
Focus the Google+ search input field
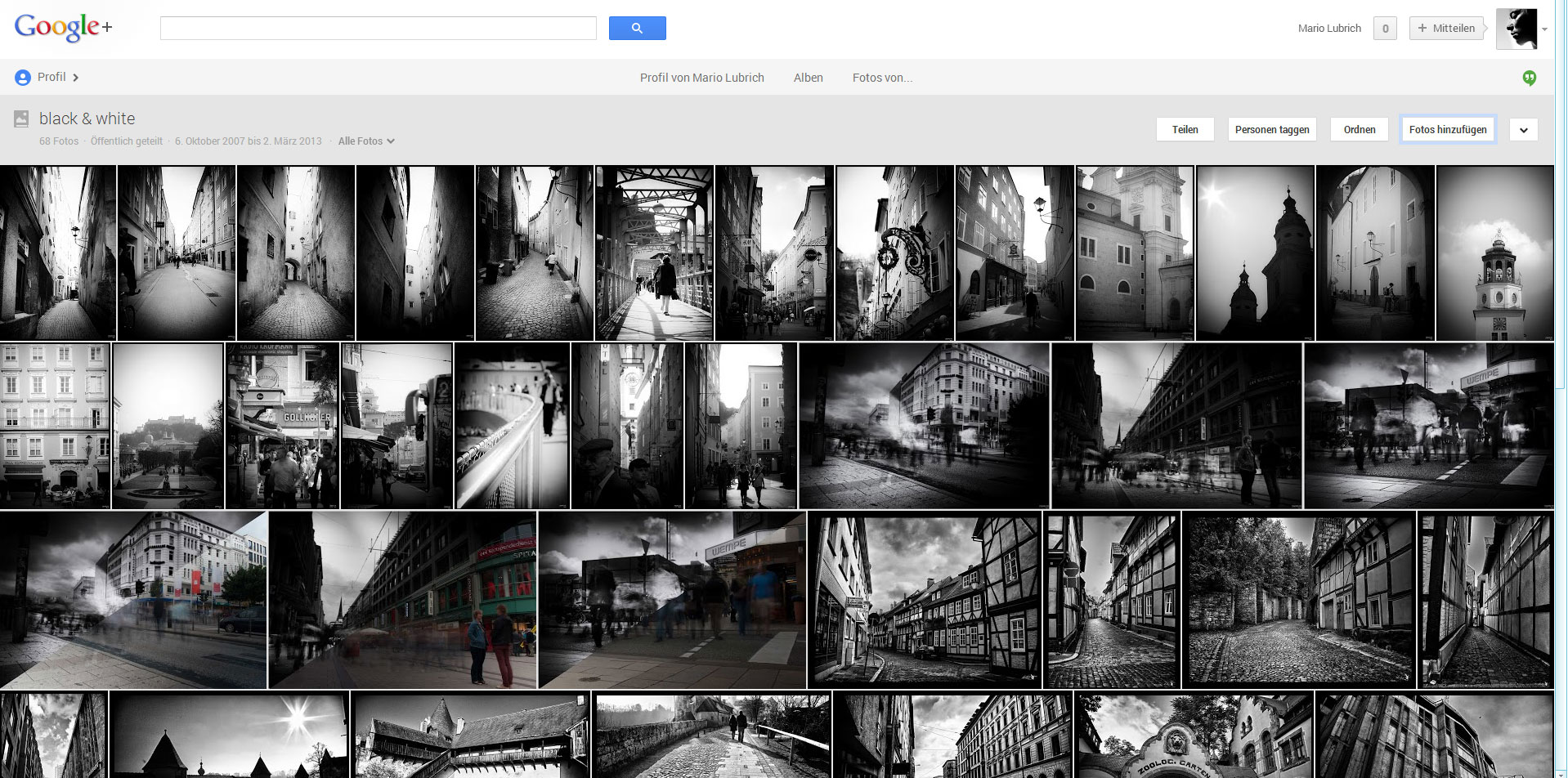click(378, 29)
